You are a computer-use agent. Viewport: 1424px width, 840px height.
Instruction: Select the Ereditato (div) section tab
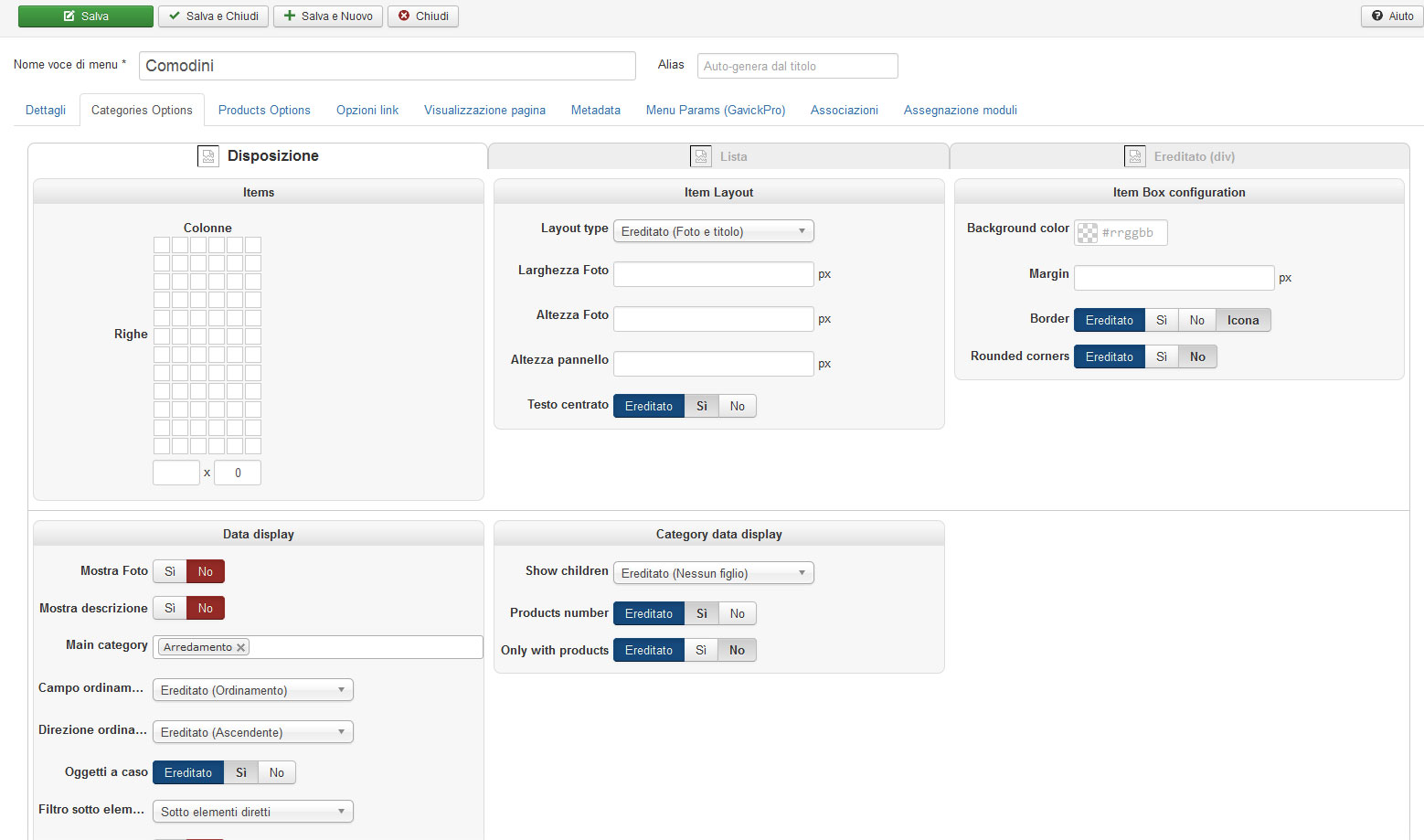(1180, 156)
